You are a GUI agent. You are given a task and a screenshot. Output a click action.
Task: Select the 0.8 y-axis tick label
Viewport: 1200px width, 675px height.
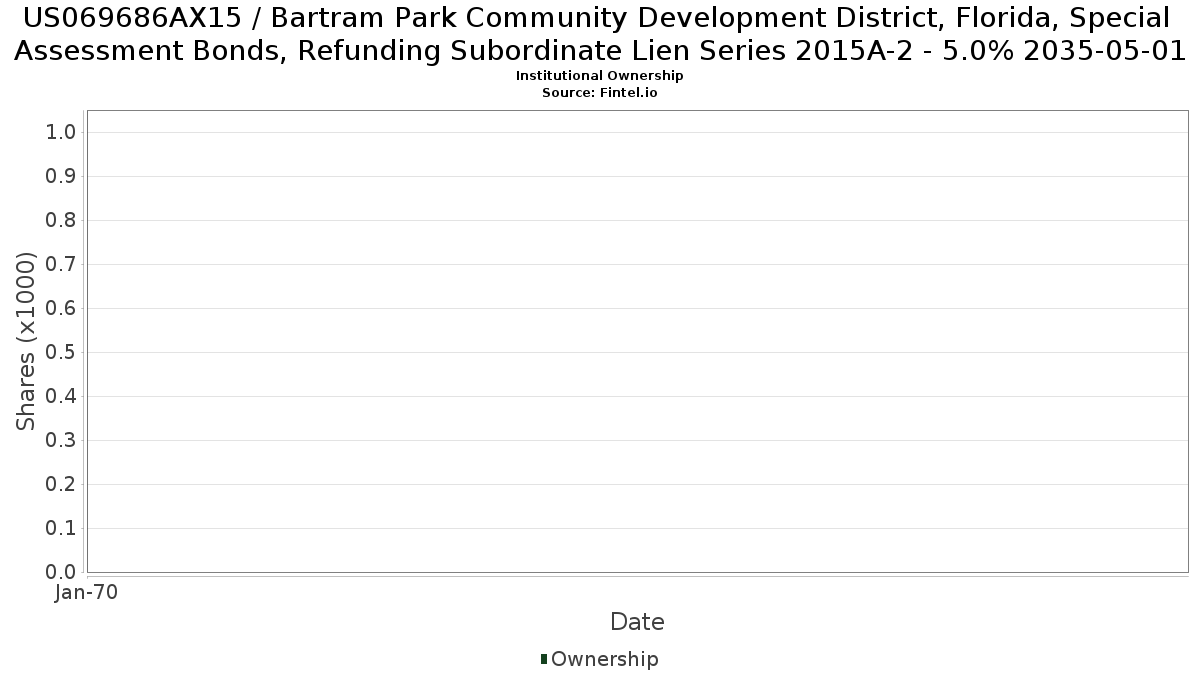[x=61, y=221]
